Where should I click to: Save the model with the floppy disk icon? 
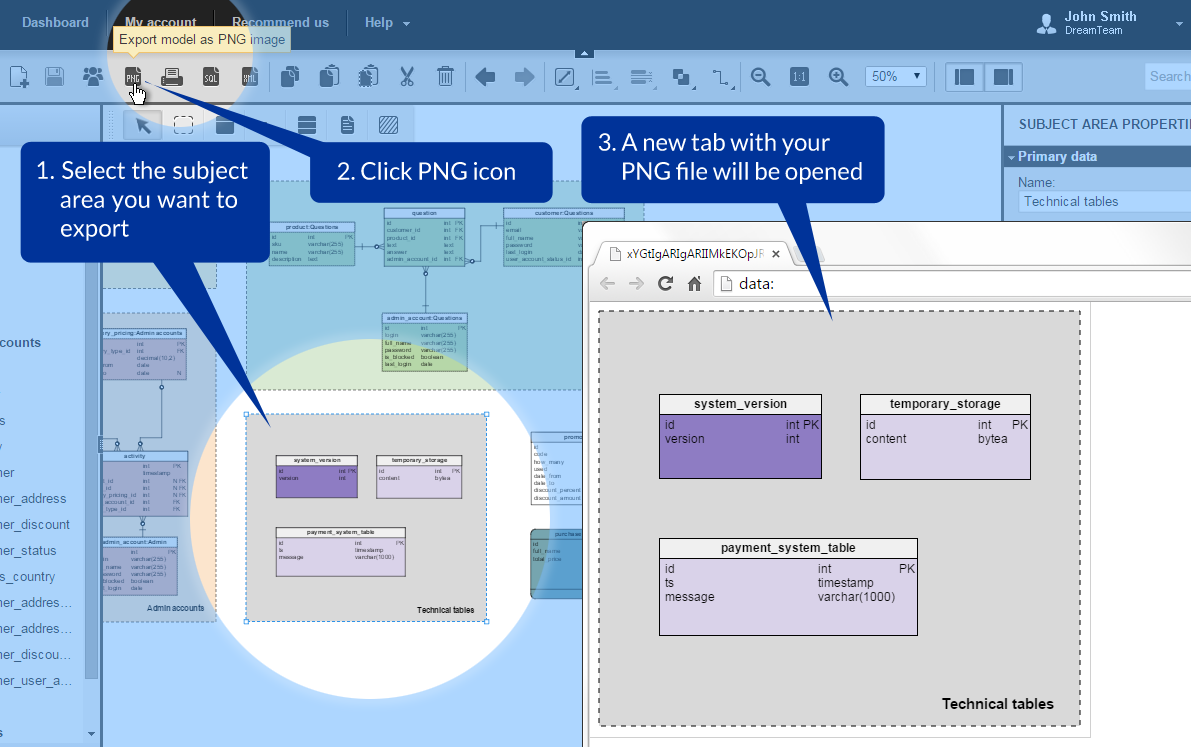point(54,77)
